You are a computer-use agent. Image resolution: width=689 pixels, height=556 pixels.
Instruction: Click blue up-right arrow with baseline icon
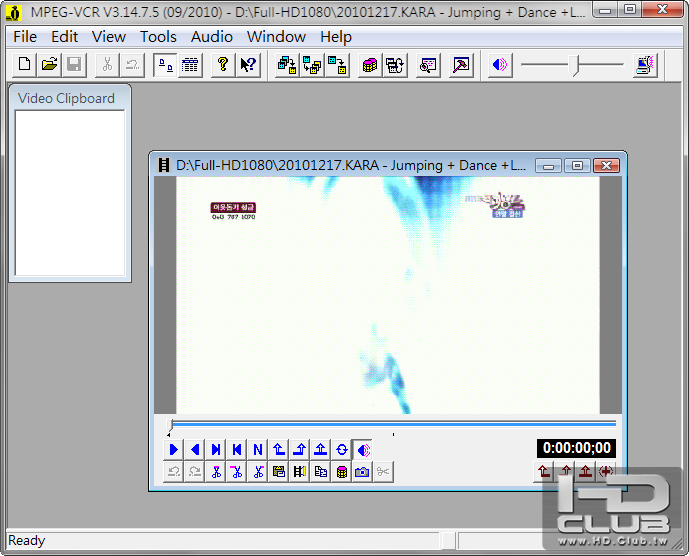coord(300,450)
